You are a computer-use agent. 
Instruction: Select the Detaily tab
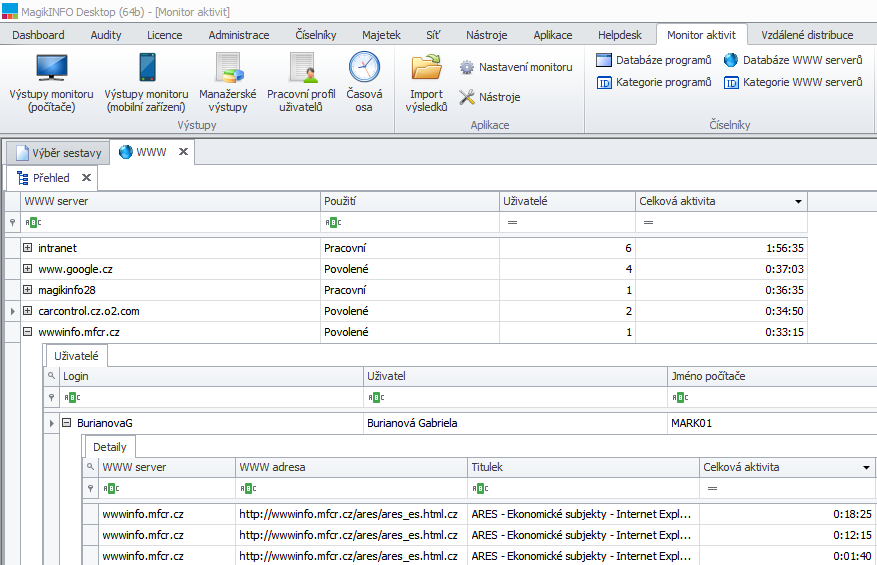click(109, 447)
